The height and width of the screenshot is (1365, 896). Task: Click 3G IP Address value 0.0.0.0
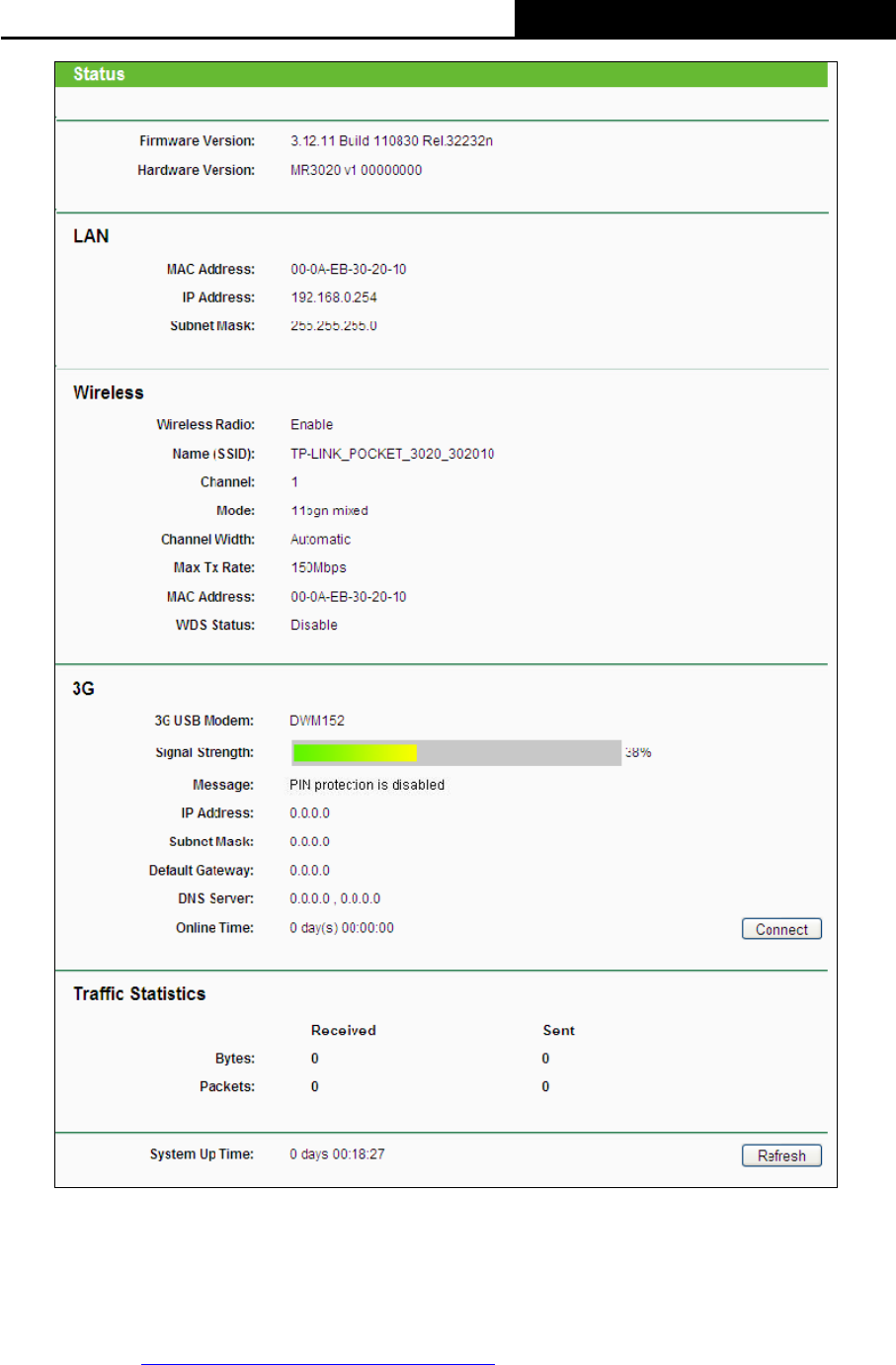(x=309, y=813)
